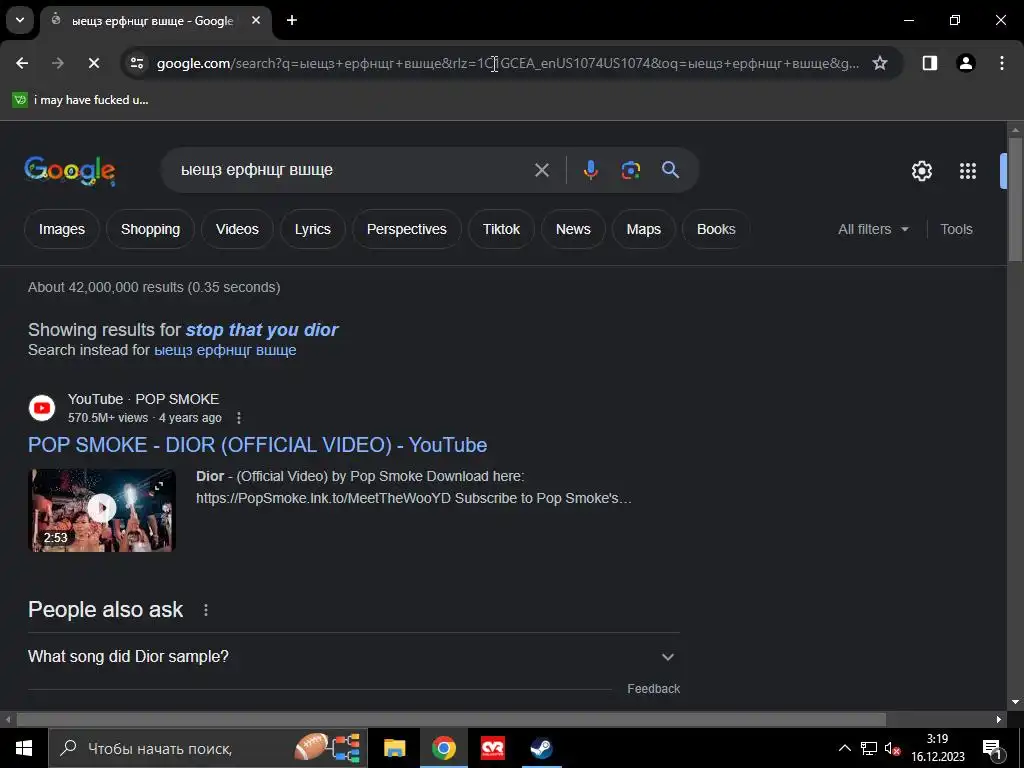The width and height of the screenshot is (1024, 768).
Task: Open POP SMOKE - DIOR YouTube result
Action: point(257,445)
